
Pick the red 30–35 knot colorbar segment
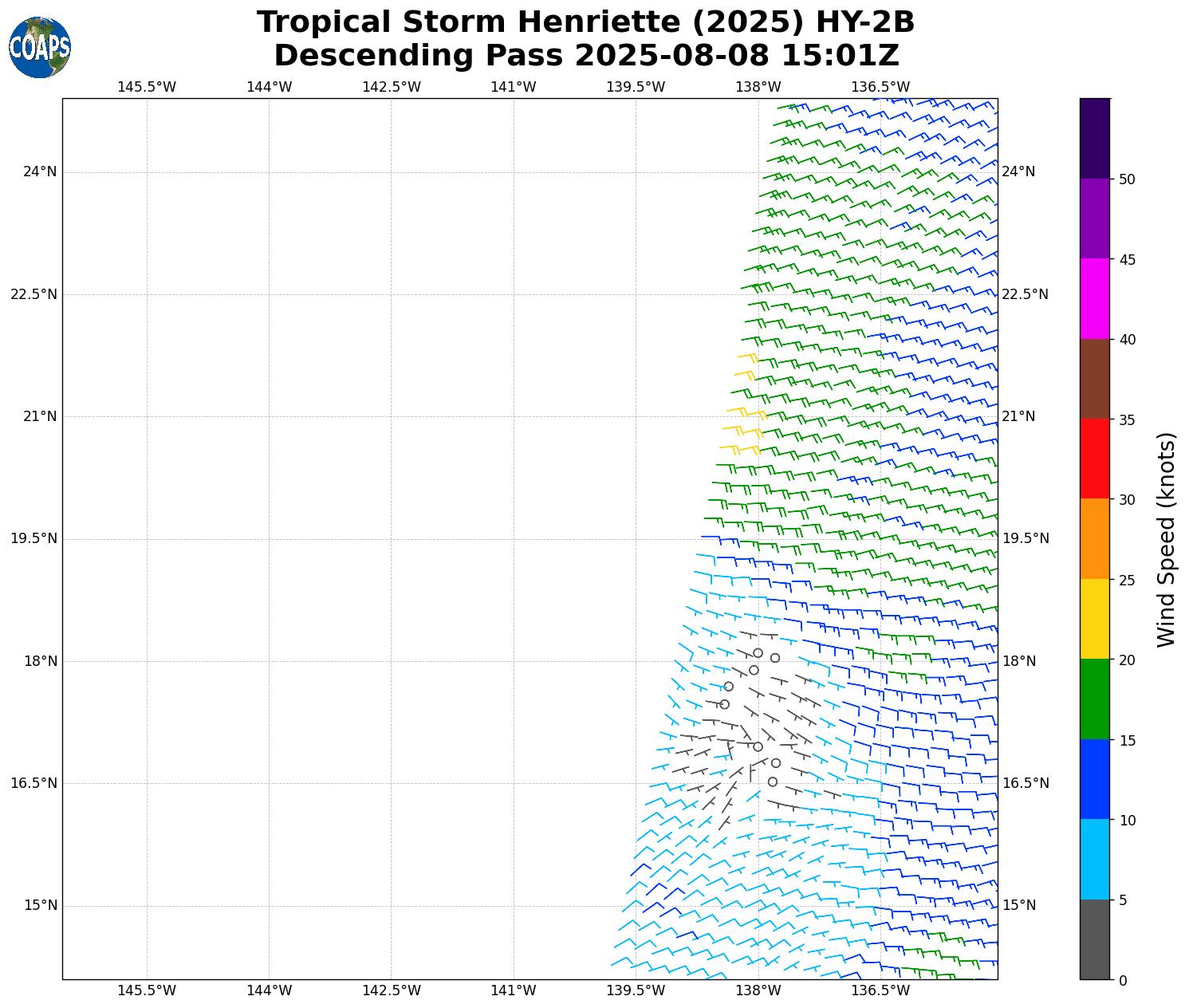coord(1094,459)
